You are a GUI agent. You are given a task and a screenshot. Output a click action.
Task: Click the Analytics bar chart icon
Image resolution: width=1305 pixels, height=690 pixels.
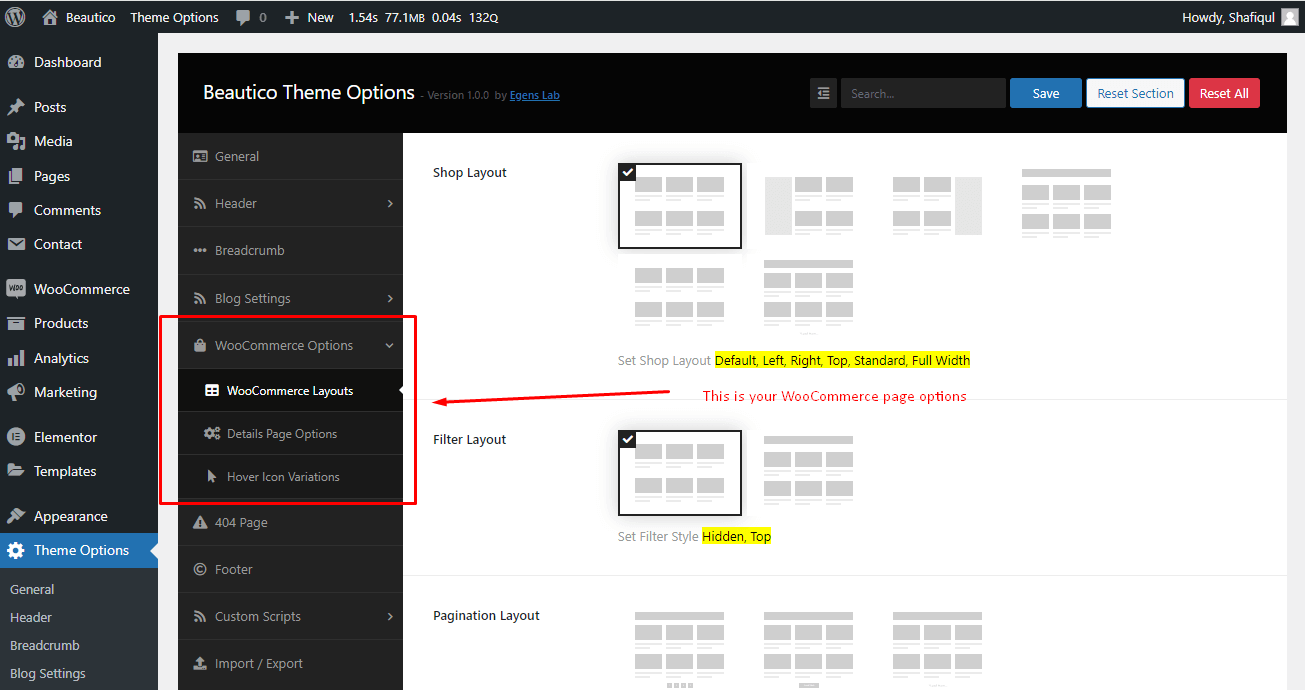pos(16,358)
